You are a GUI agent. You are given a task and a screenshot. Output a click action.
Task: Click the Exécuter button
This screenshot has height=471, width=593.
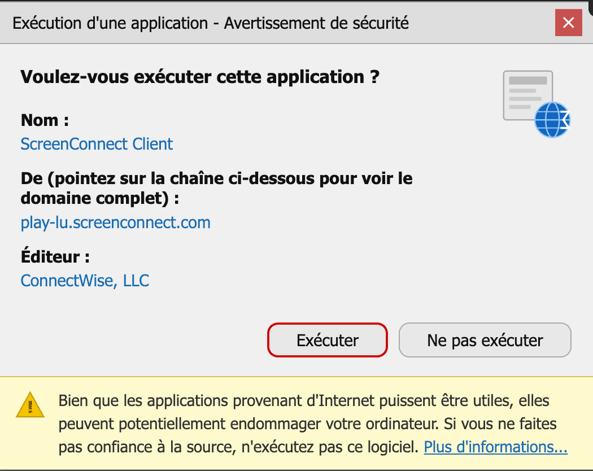click(x=327, y=340)
